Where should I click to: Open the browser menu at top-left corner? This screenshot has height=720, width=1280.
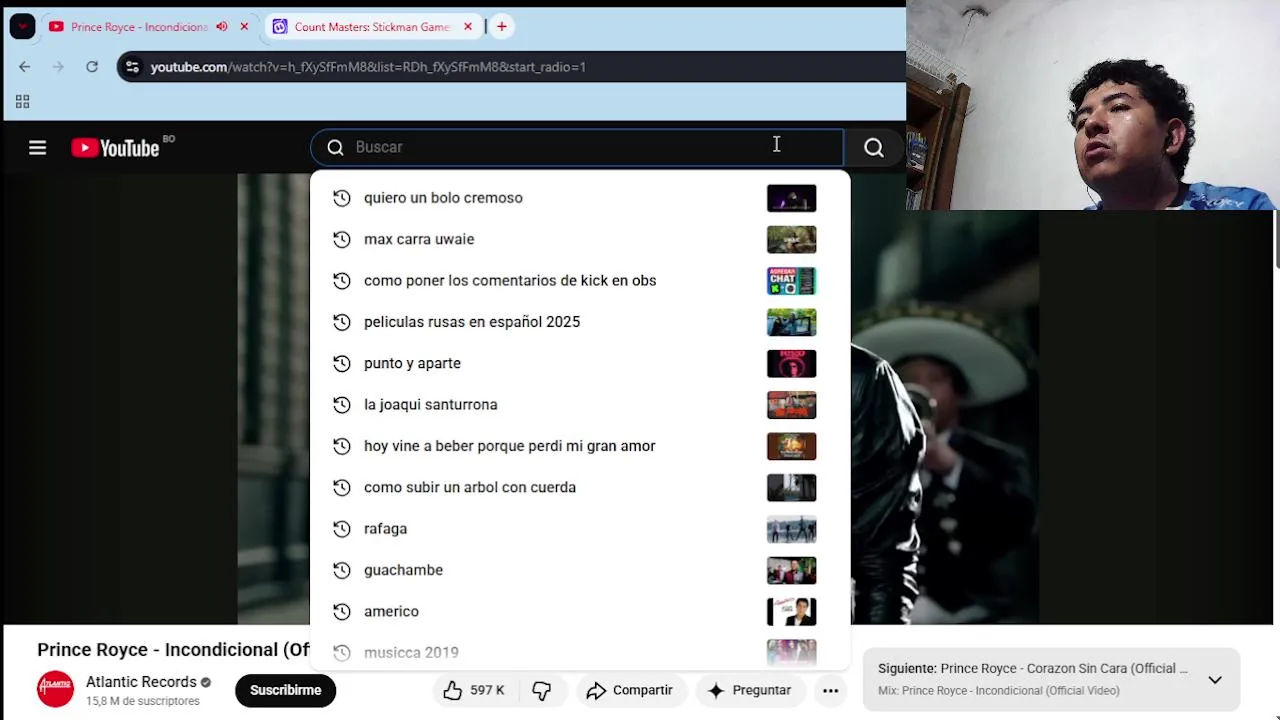pyautogui.click(x=22, y=27)
